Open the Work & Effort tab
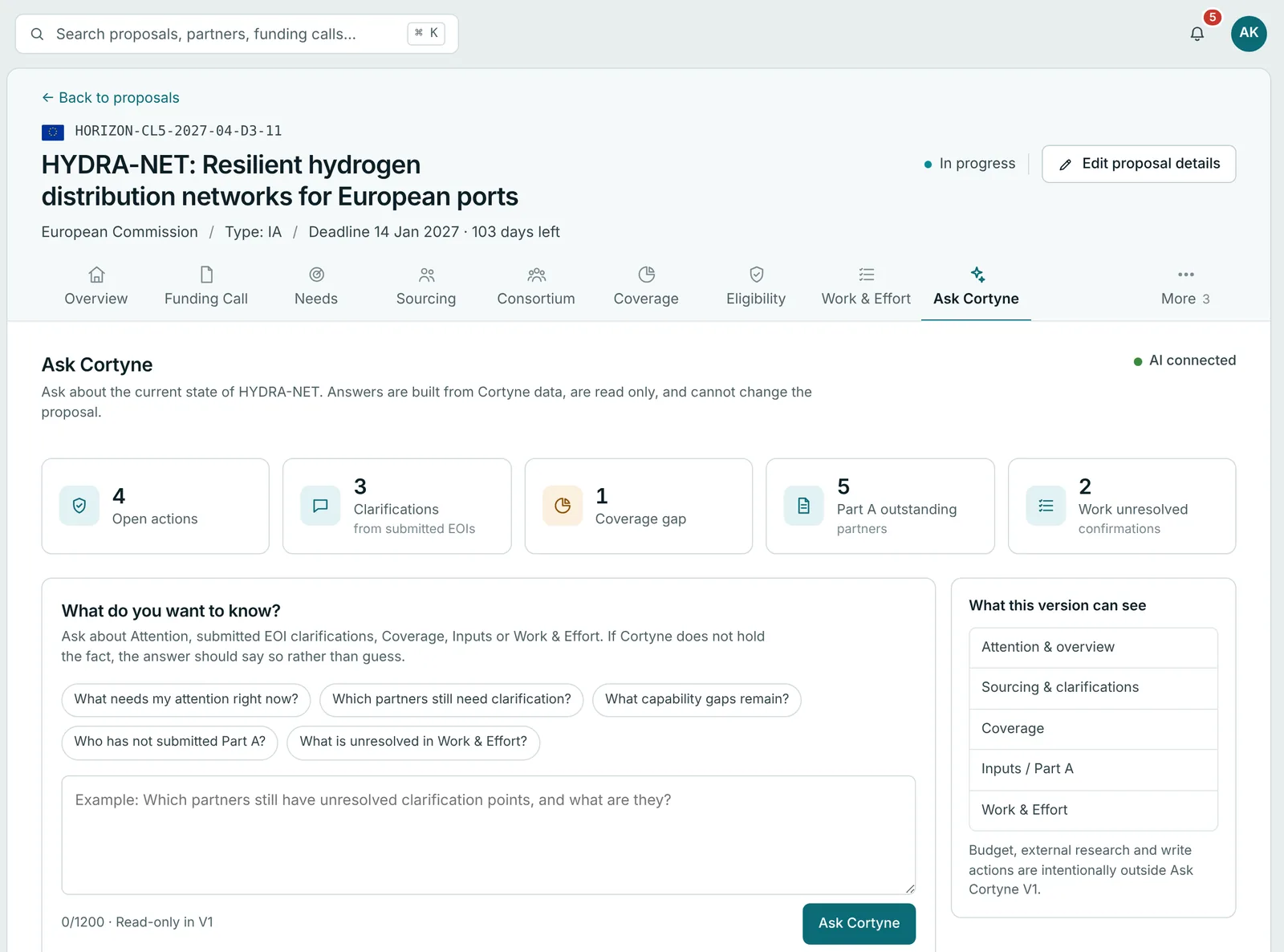The height and width of the screenshot is (952, 1284). pos(866,287)
